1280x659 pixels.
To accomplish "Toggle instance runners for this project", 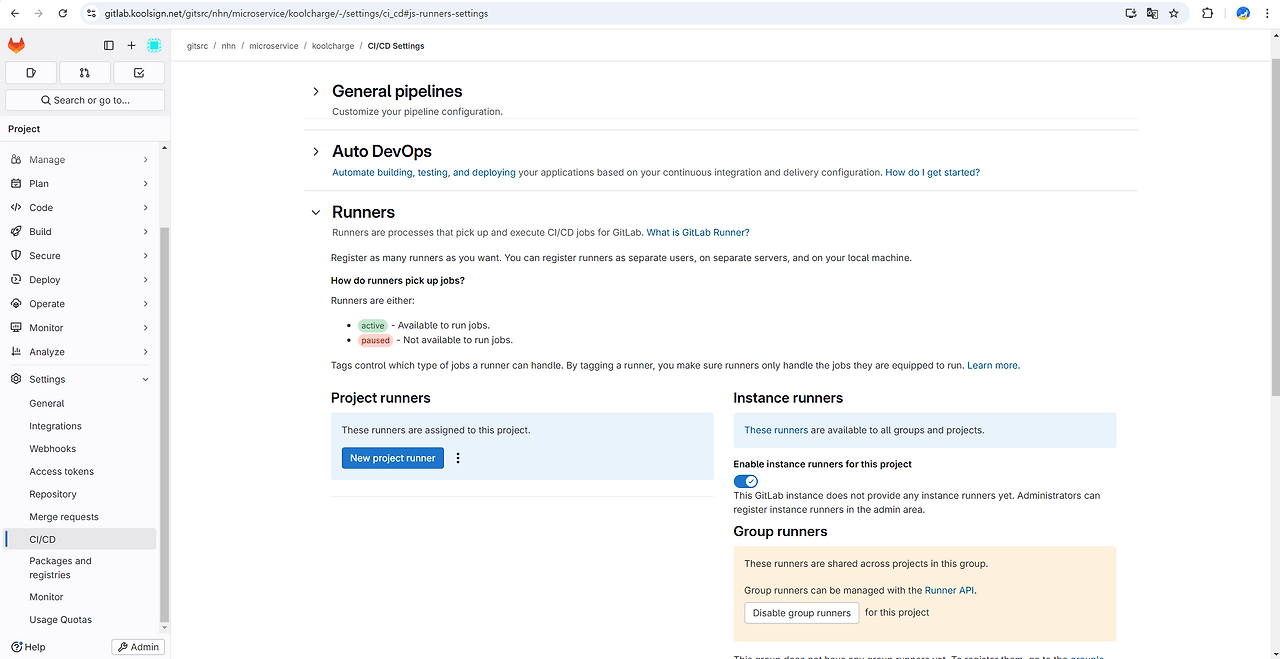I will (746, 481).
